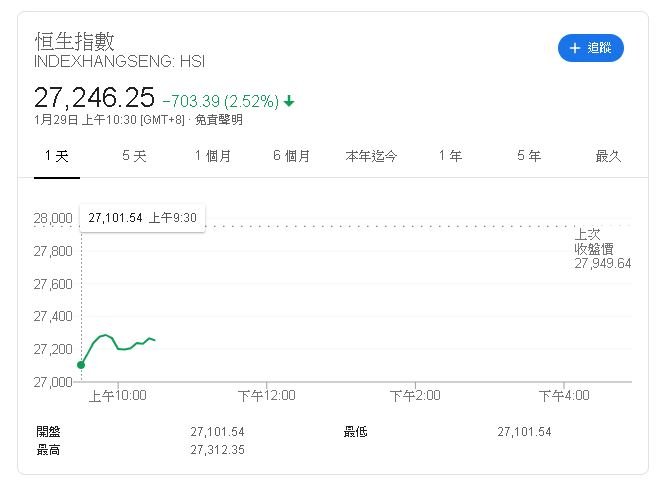Click the 最高 value 27,312.35
The height and width of the screenshot is (494, 671).
217,450
